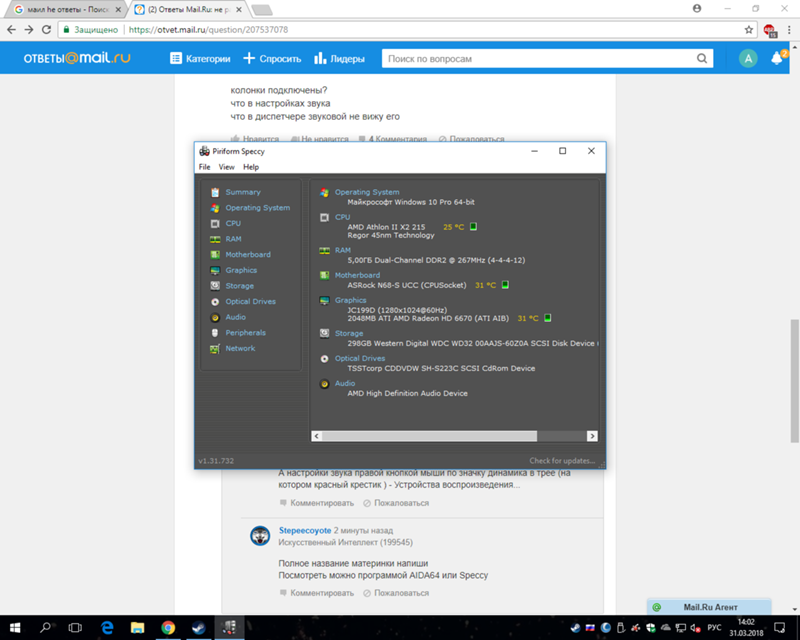Click Graphics heading in summary pane

click(351, 300)
